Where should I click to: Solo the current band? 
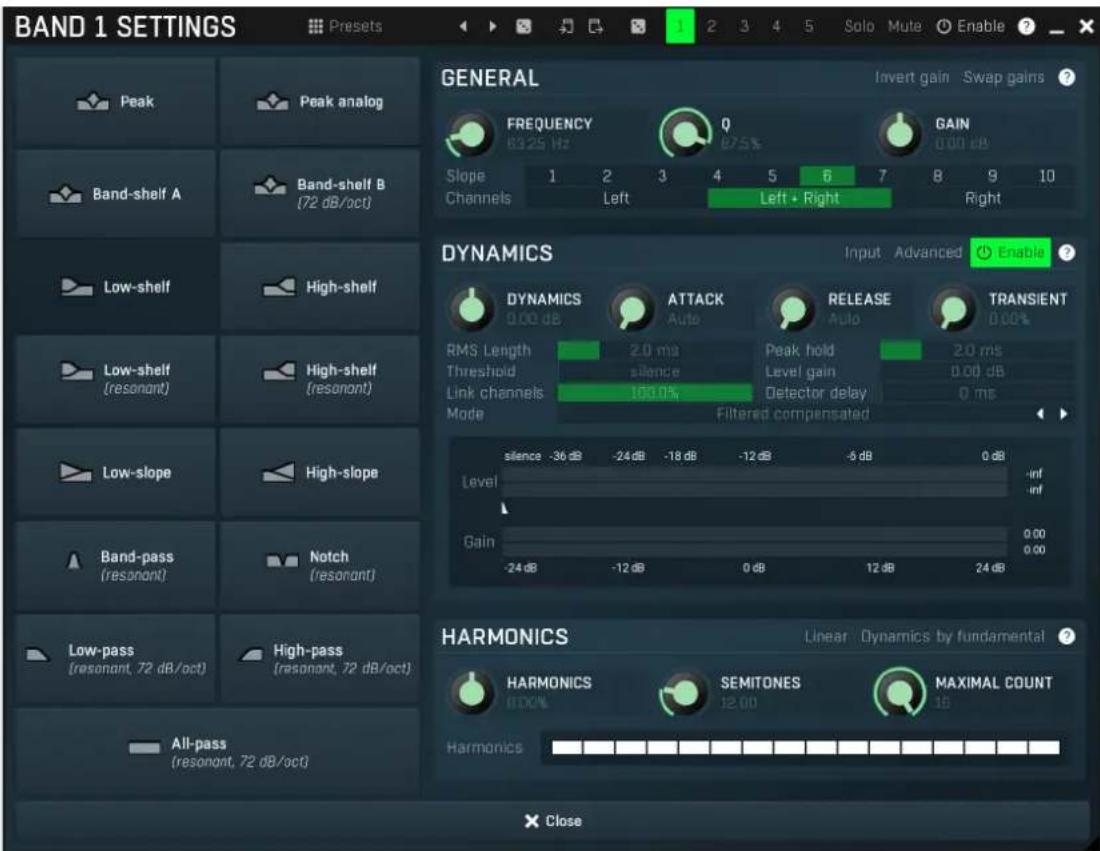(x=859, y=27)
